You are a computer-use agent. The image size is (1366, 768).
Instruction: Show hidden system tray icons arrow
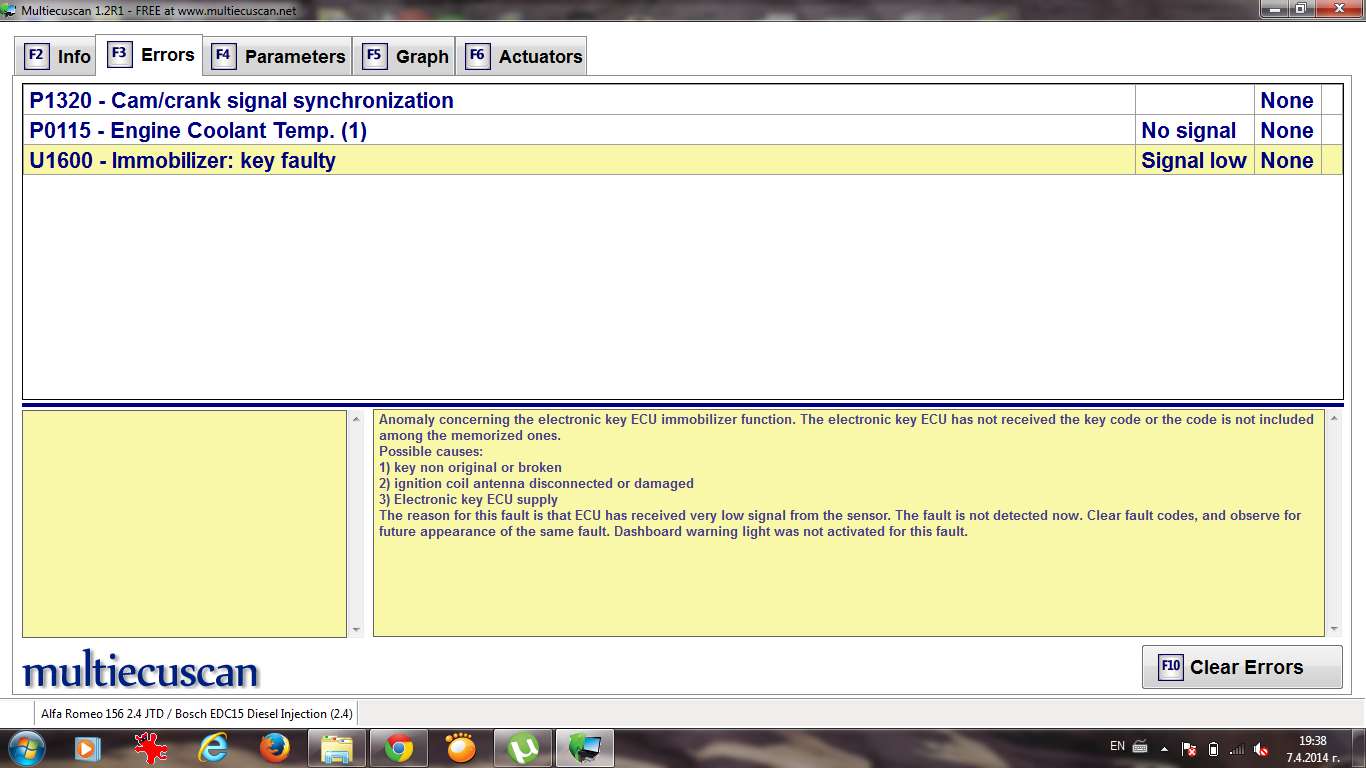click(1164, 748)
